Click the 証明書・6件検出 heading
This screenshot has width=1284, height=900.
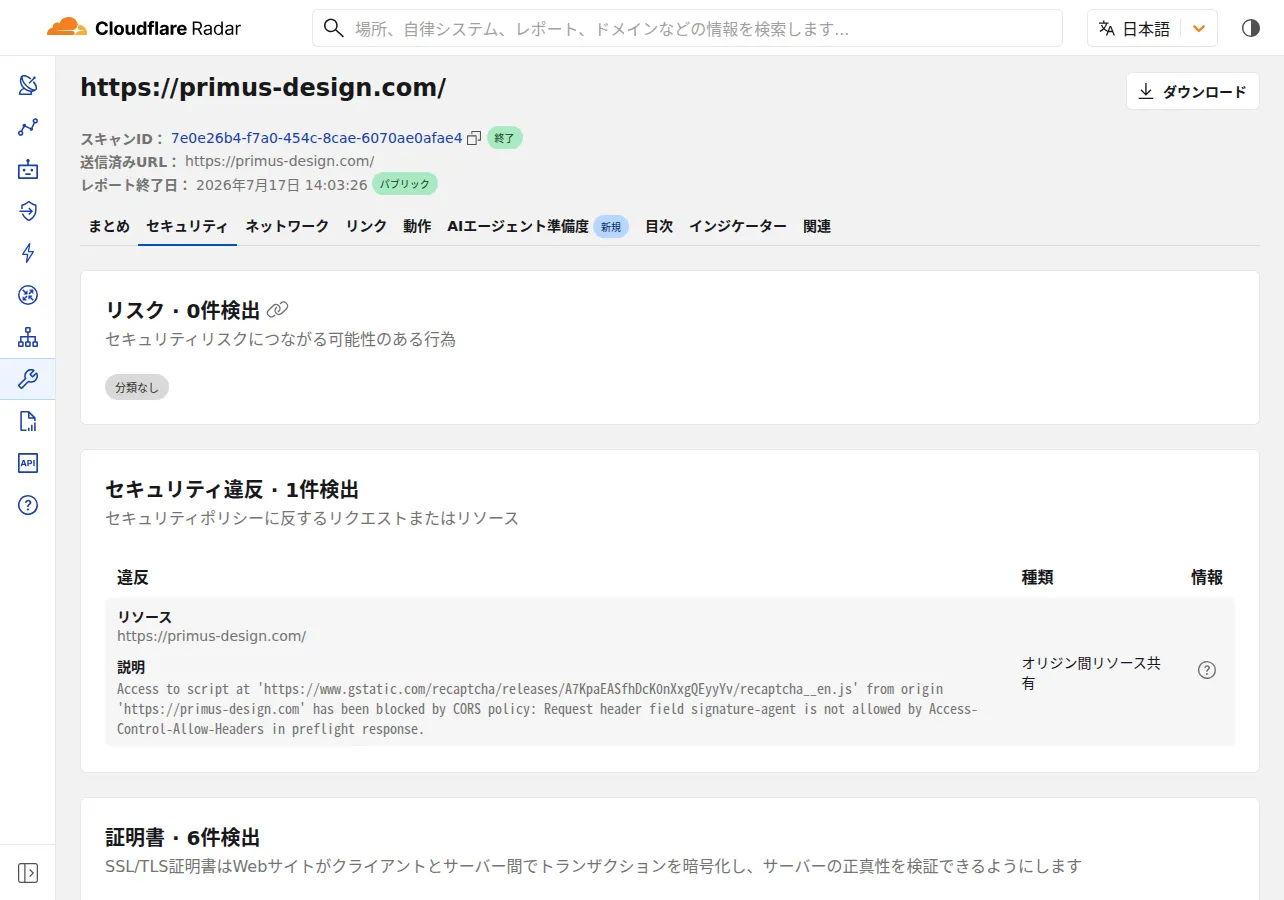tap(183, 837)
